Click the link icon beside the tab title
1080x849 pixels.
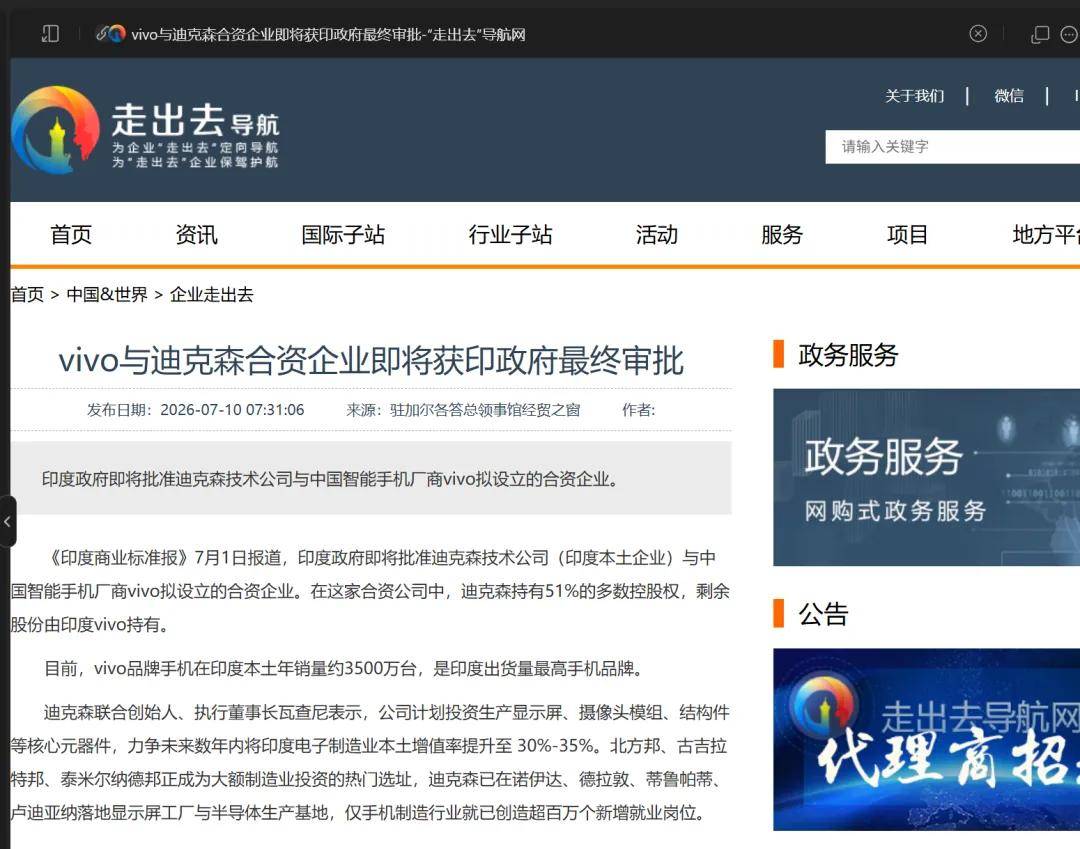coord(101,34)
